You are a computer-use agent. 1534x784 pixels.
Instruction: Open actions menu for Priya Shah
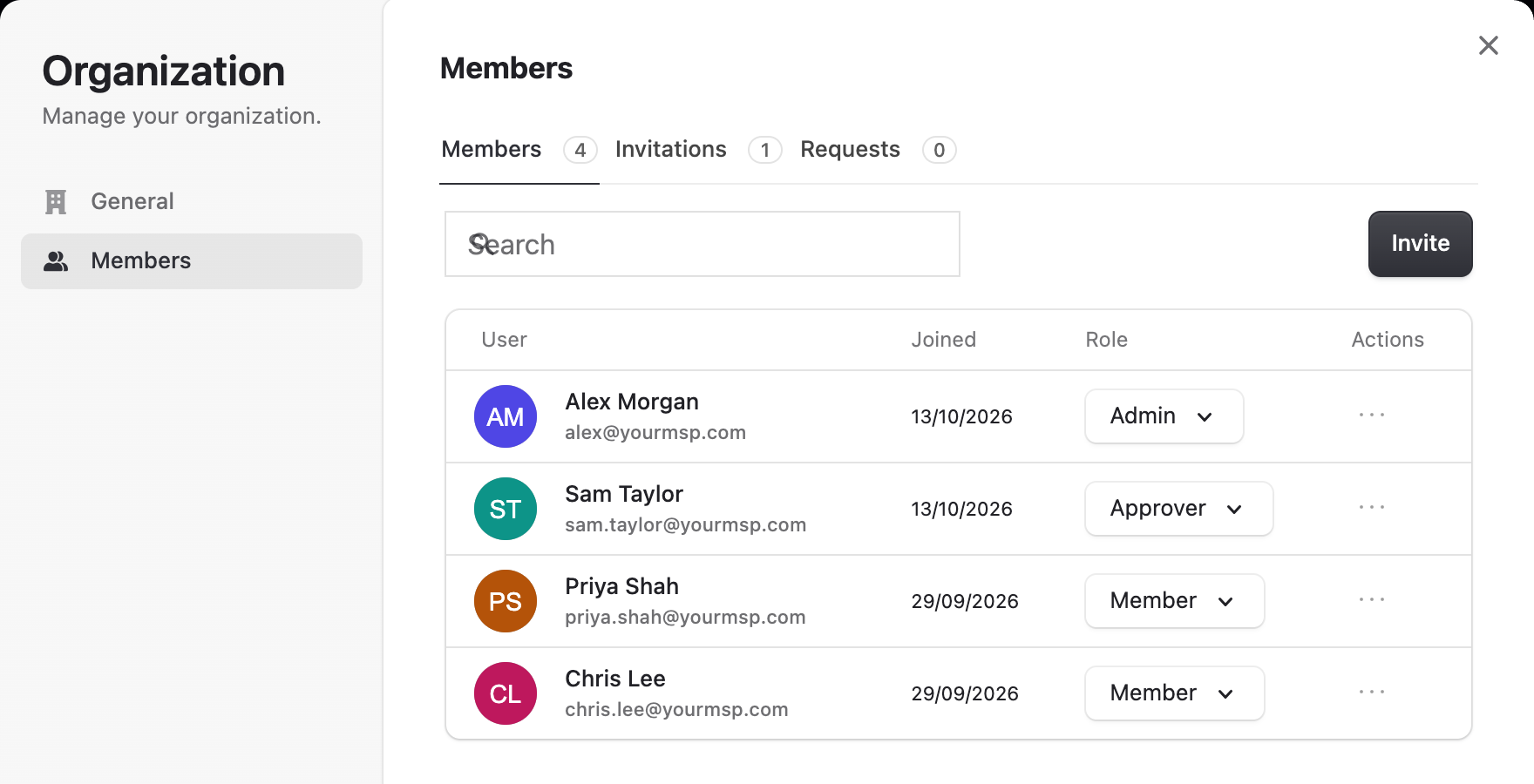(x=1371, y=600)
